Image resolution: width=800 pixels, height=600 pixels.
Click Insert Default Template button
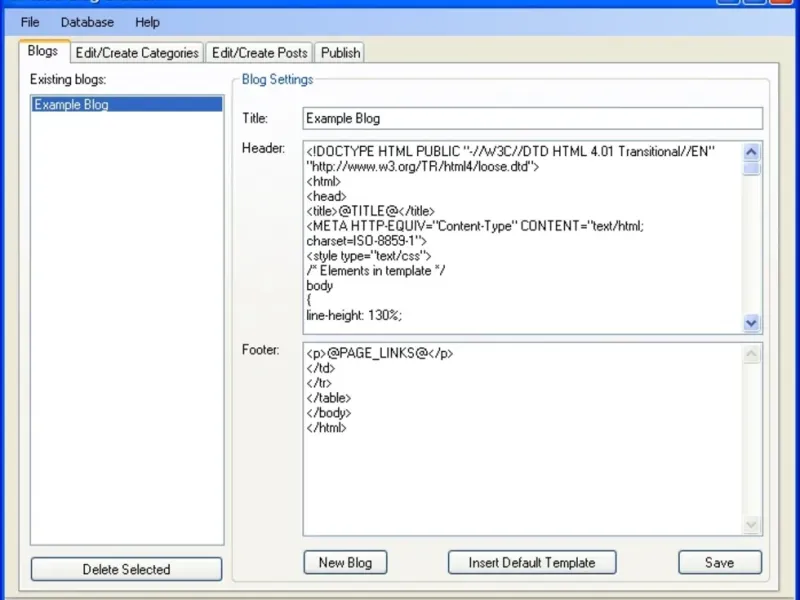point(532,562)
